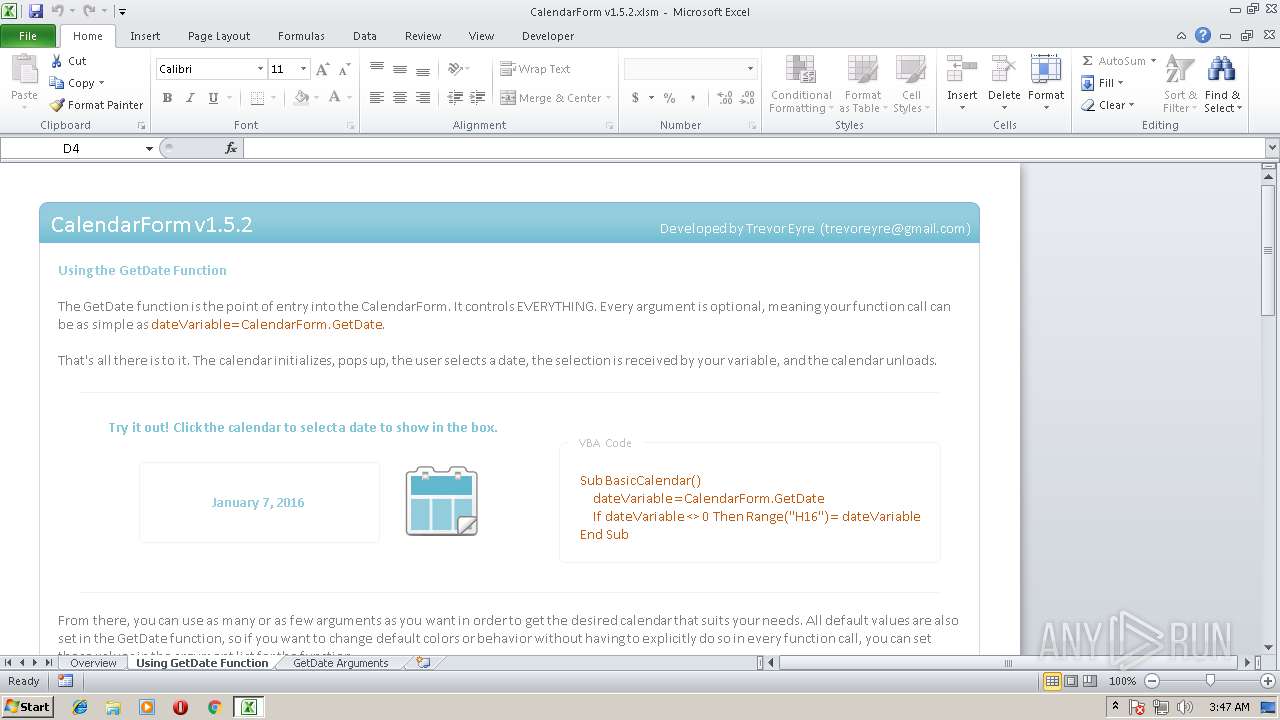Center text horizontally
The height and width of the screenshot is (720, 1280).
[x=400, y=98]
